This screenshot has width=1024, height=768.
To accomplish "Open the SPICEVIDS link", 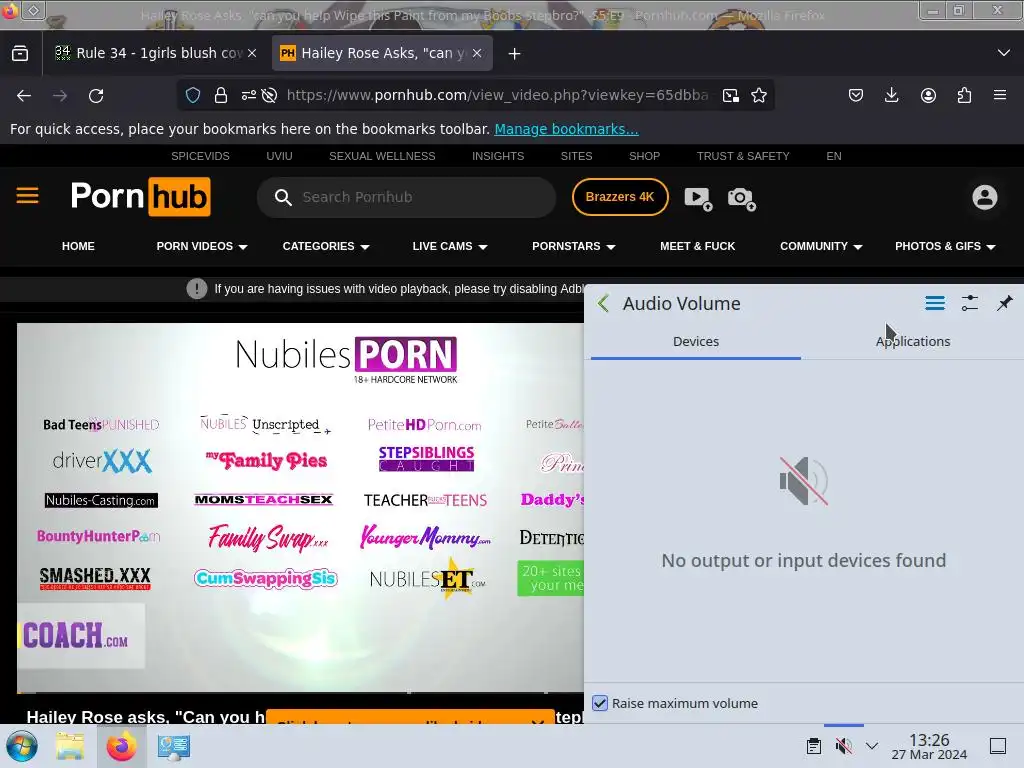I will click(200, 156).
